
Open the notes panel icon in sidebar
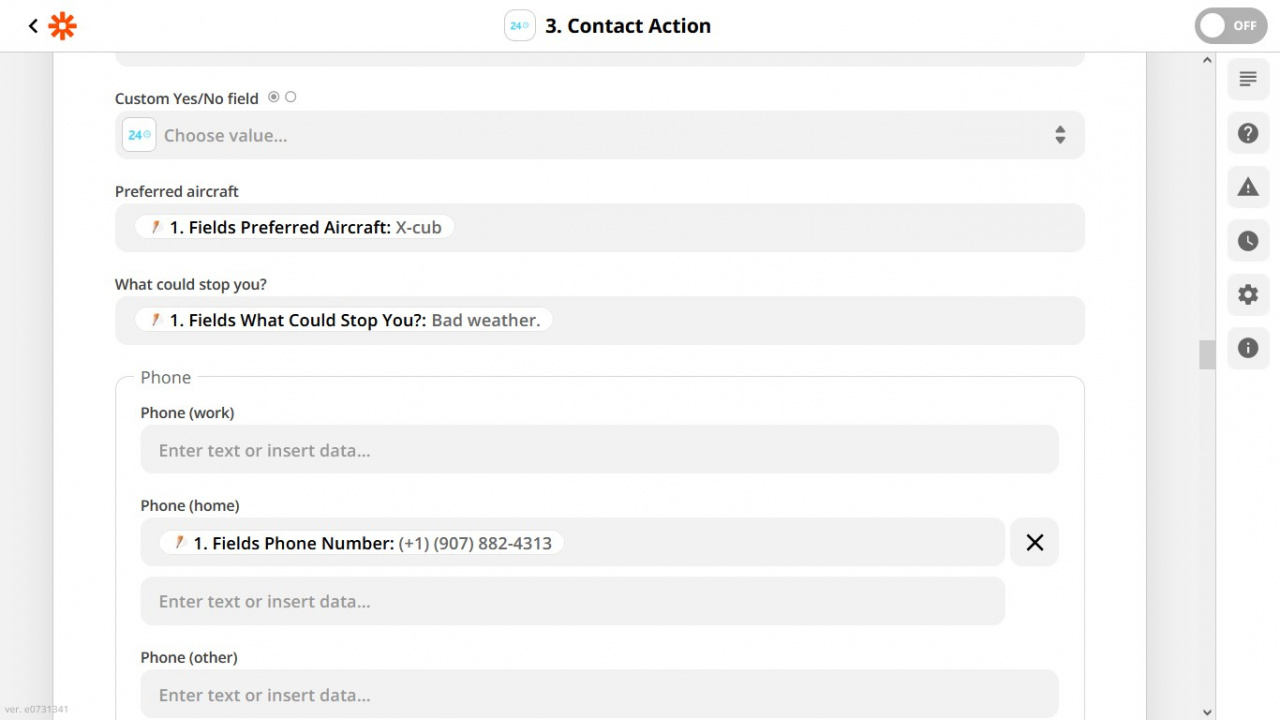[x=1248, y=79]
